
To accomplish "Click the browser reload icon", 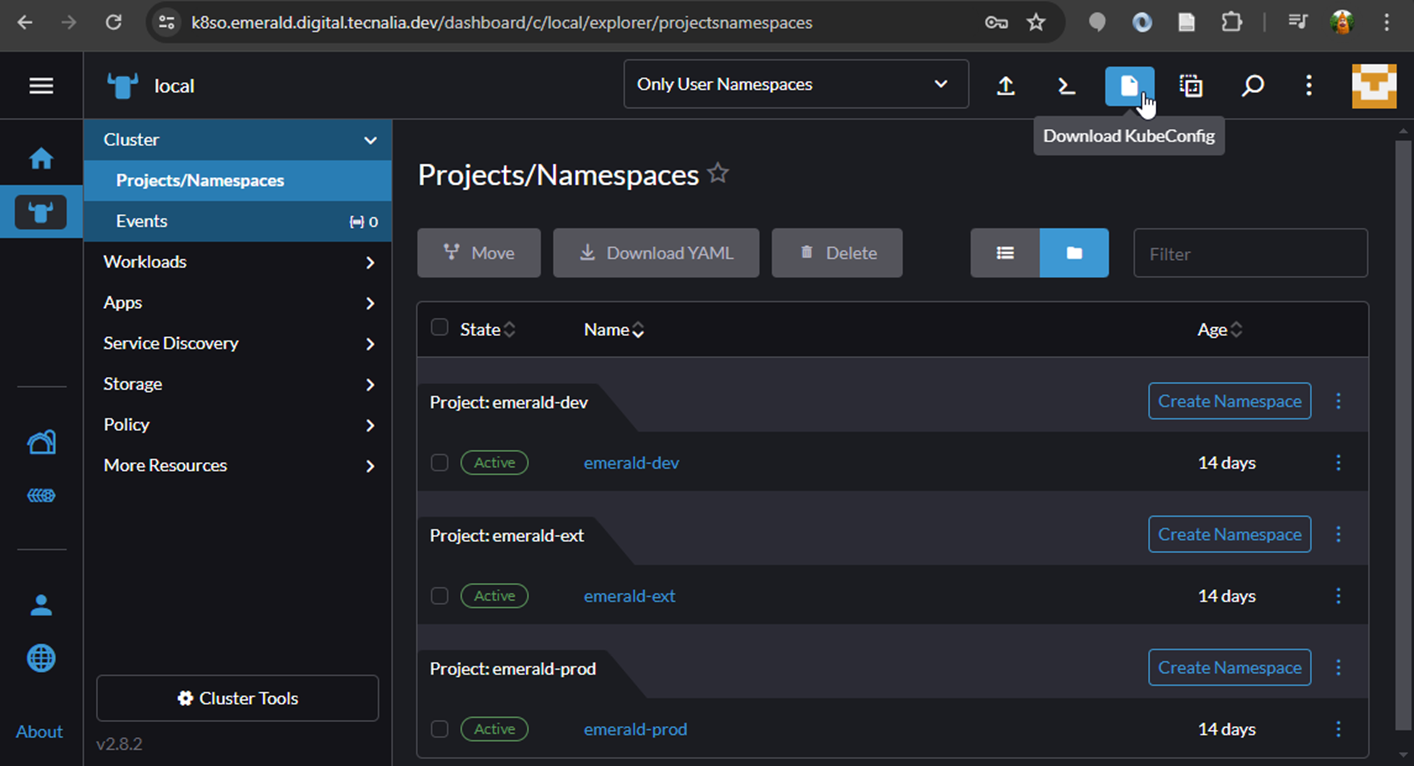I will tap(114, 22).
